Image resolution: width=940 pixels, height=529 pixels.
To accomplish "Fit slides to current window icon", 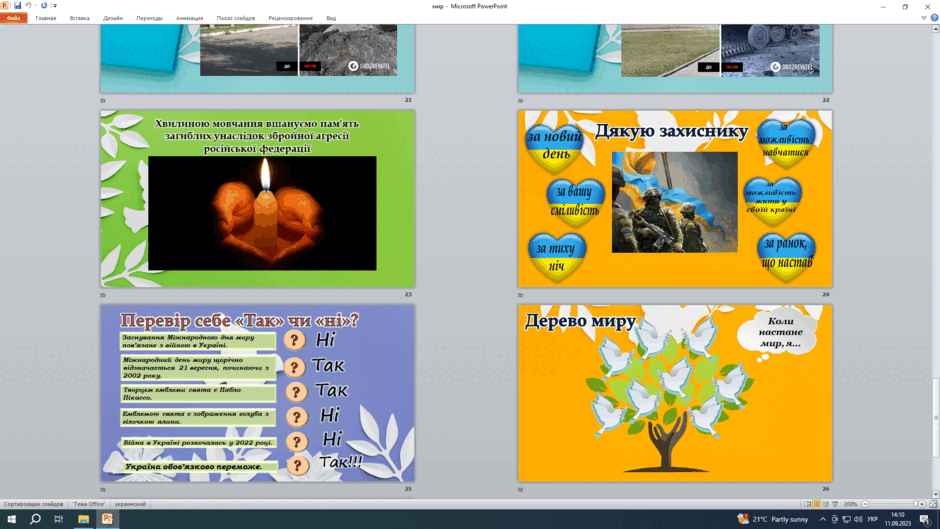I will 933,504.
